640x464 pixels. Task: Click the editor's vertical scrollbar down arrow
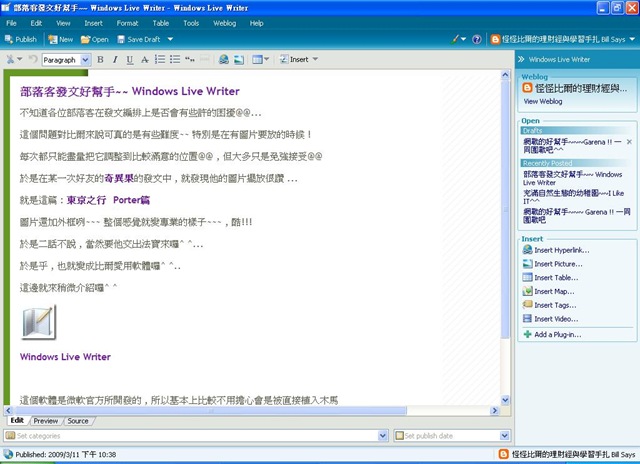point(505,400)
